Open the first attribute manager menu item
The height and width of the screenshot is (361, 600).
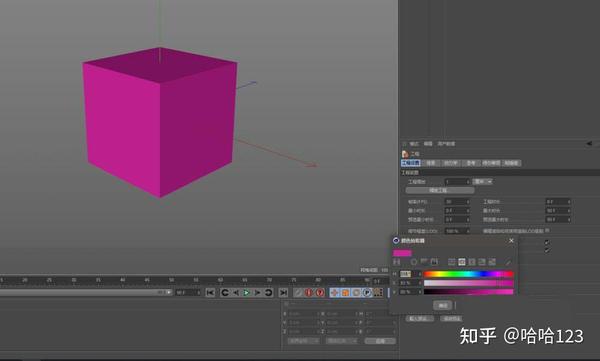[x=414, y=144]
